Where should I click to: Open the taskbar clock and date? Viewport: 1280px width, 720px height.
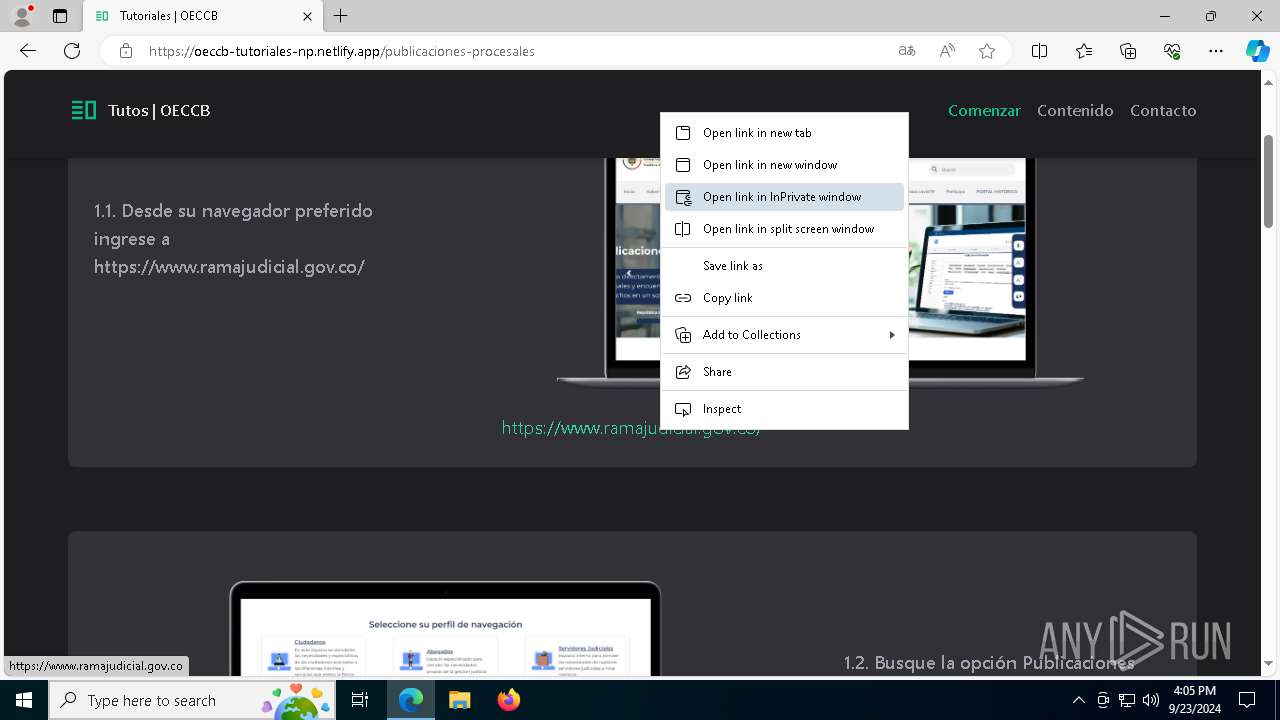[x=1194, y=700]
